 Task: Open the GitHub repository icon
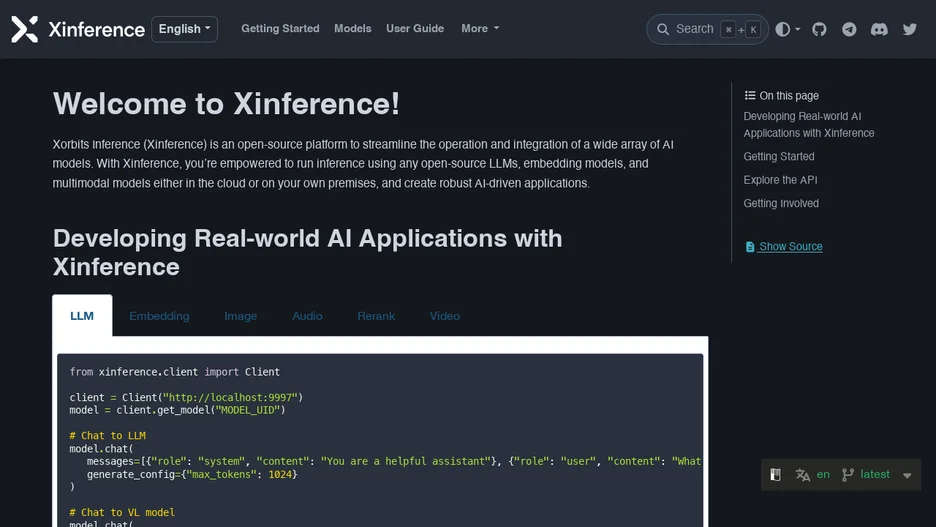coord(819,29)
